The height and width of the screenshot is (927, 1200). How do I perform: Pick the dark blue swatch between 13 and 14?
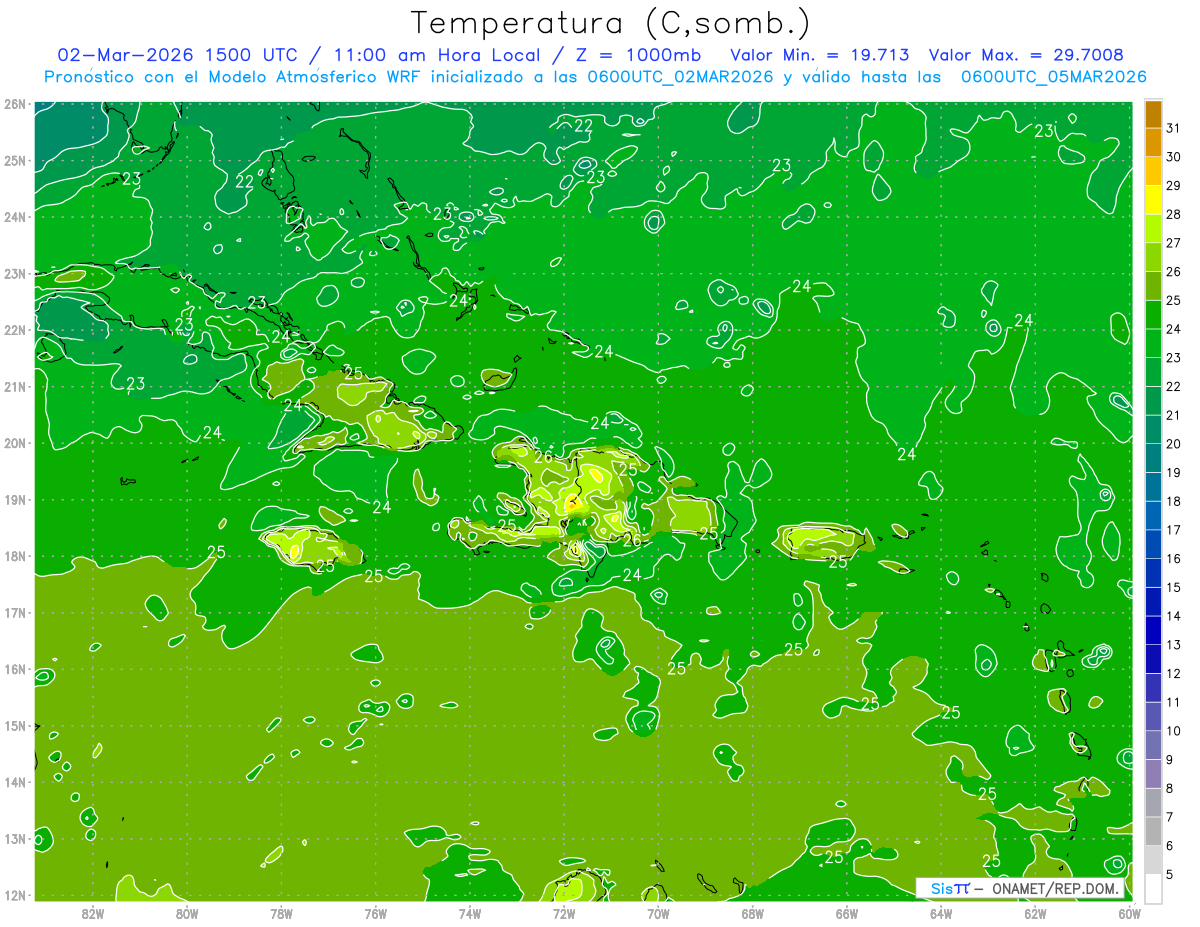tap(1153, 630)
